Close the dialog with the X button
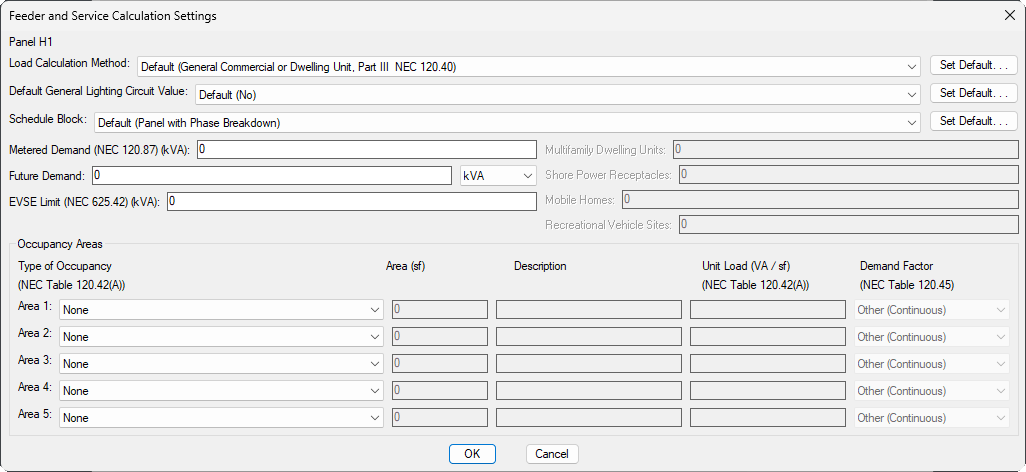 [1009, 16]
